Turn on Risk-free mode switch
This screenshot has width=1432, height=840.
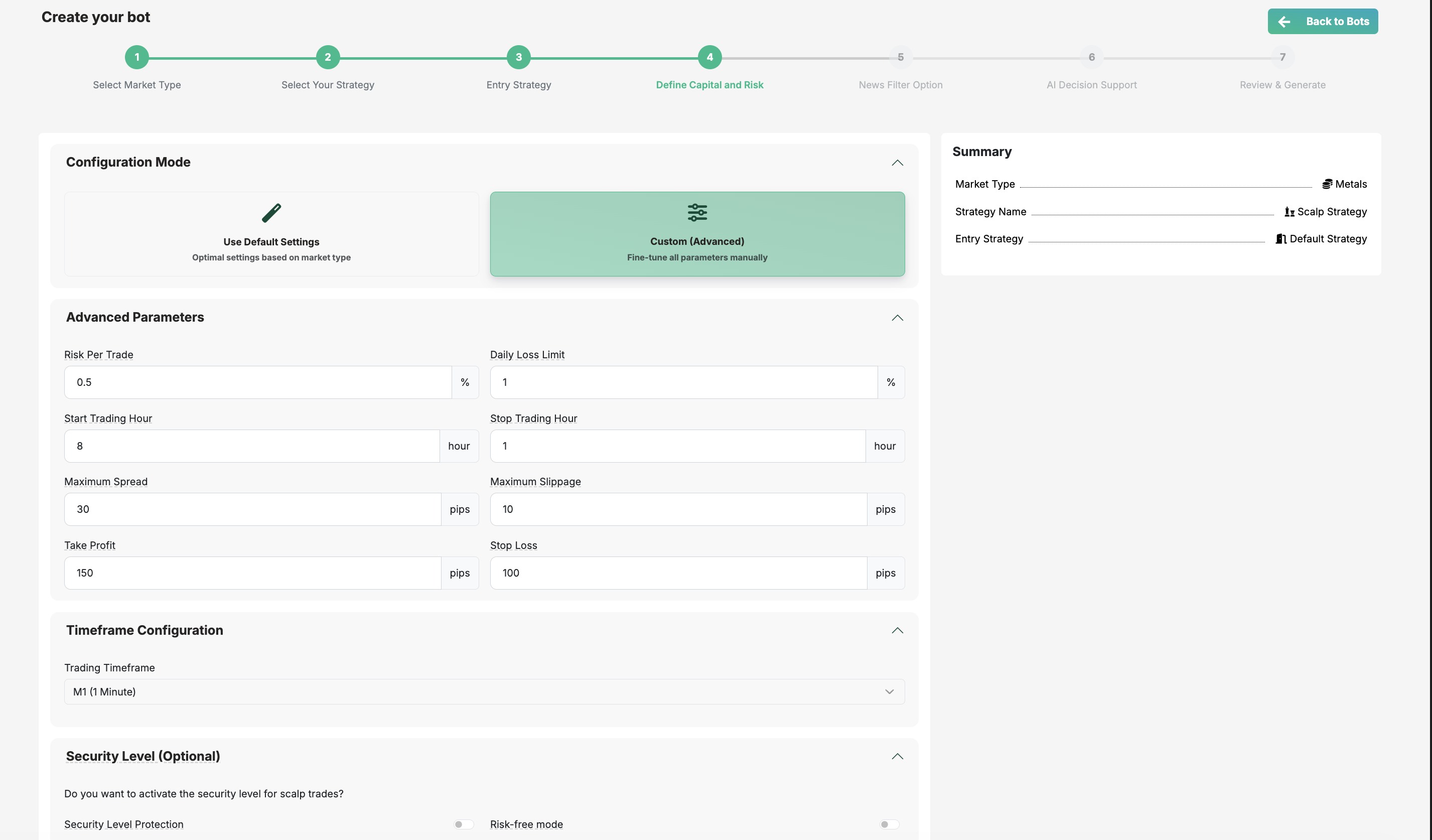(889, 824)
